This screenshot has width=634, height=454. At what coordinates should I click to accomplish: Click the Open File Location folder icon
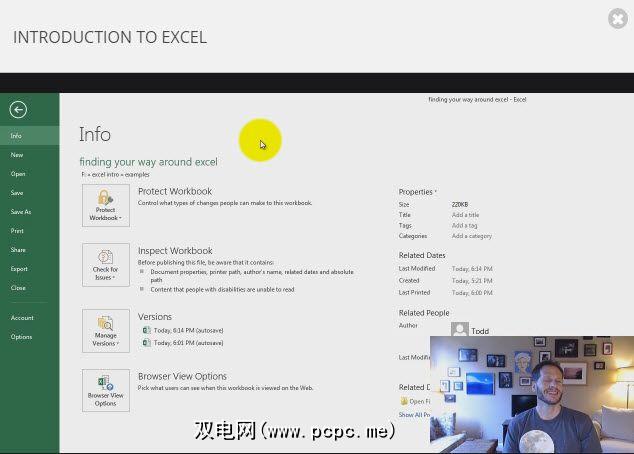[404, 401]
